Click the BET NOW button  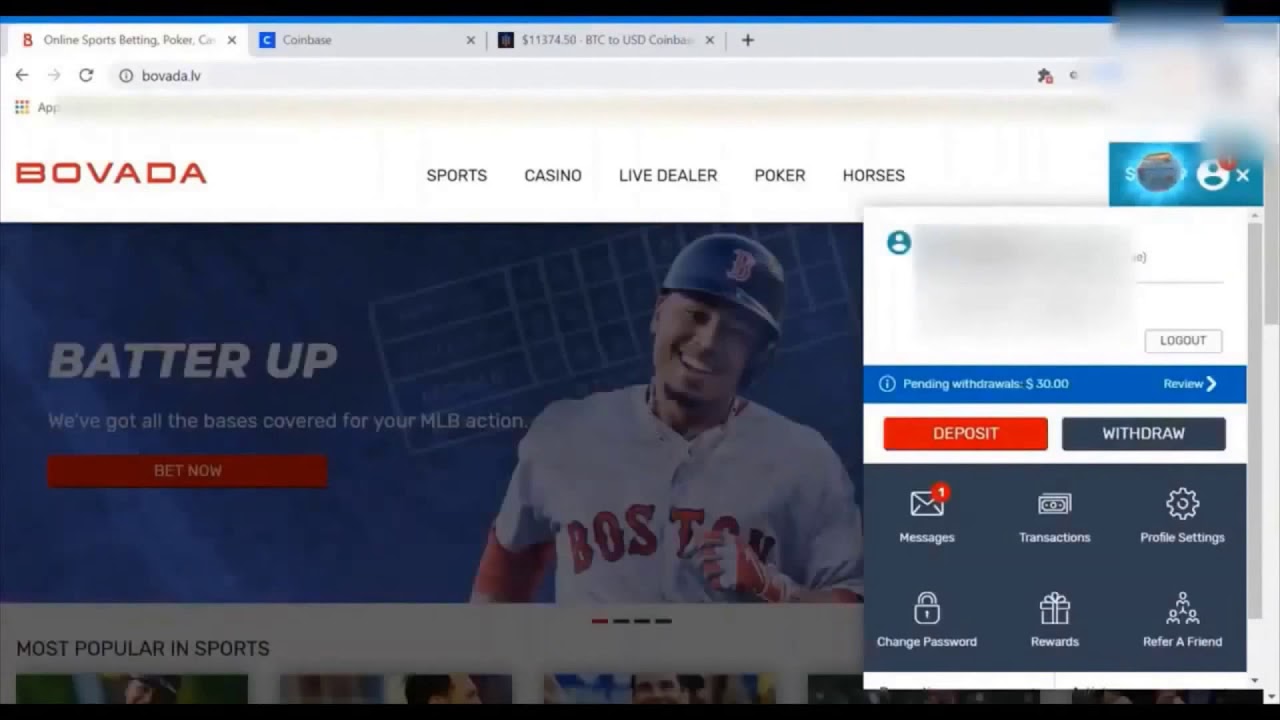(x=187, y=471)
